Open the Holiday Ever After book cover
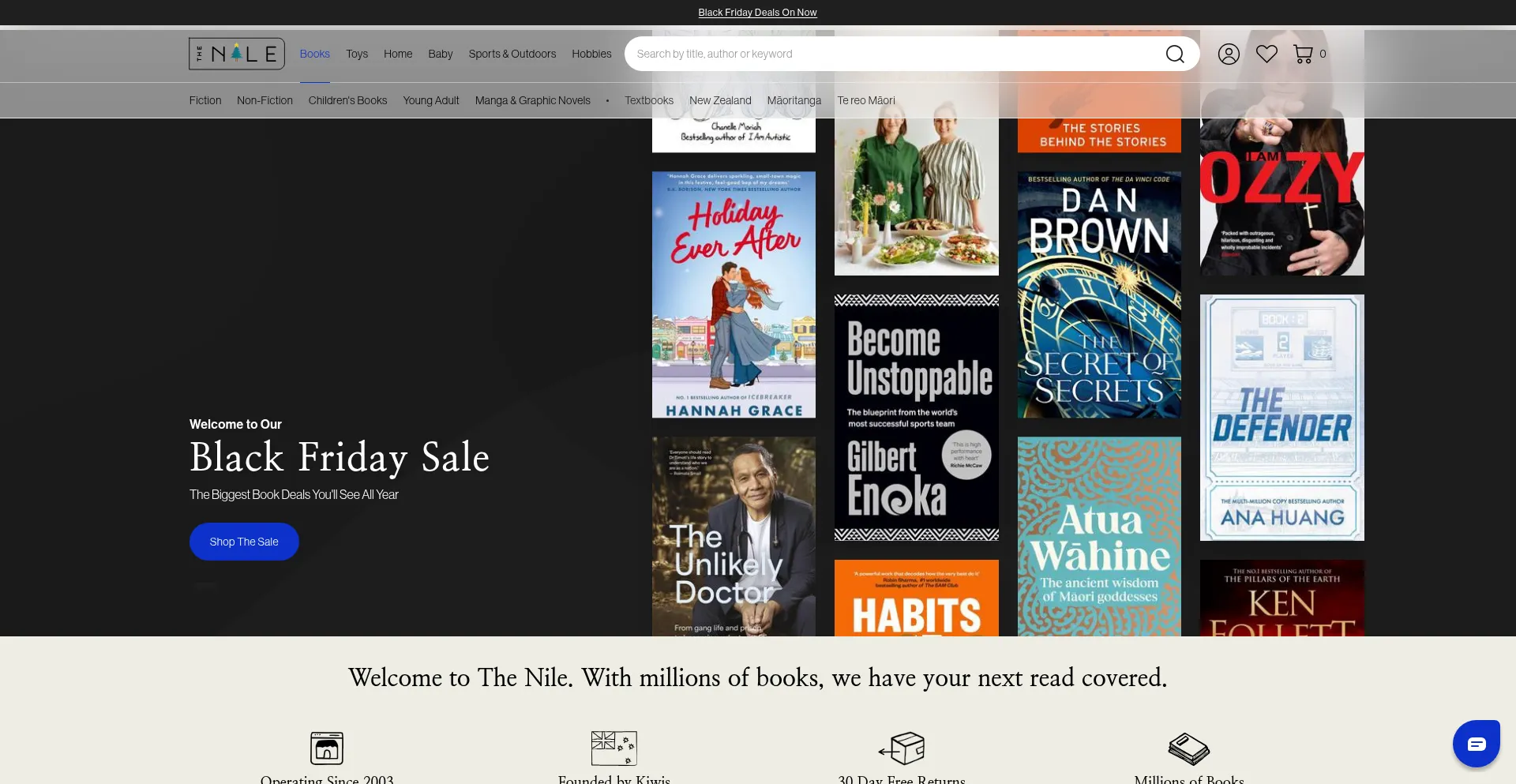This screenshot has width=1516, height=784. (734, 294)
